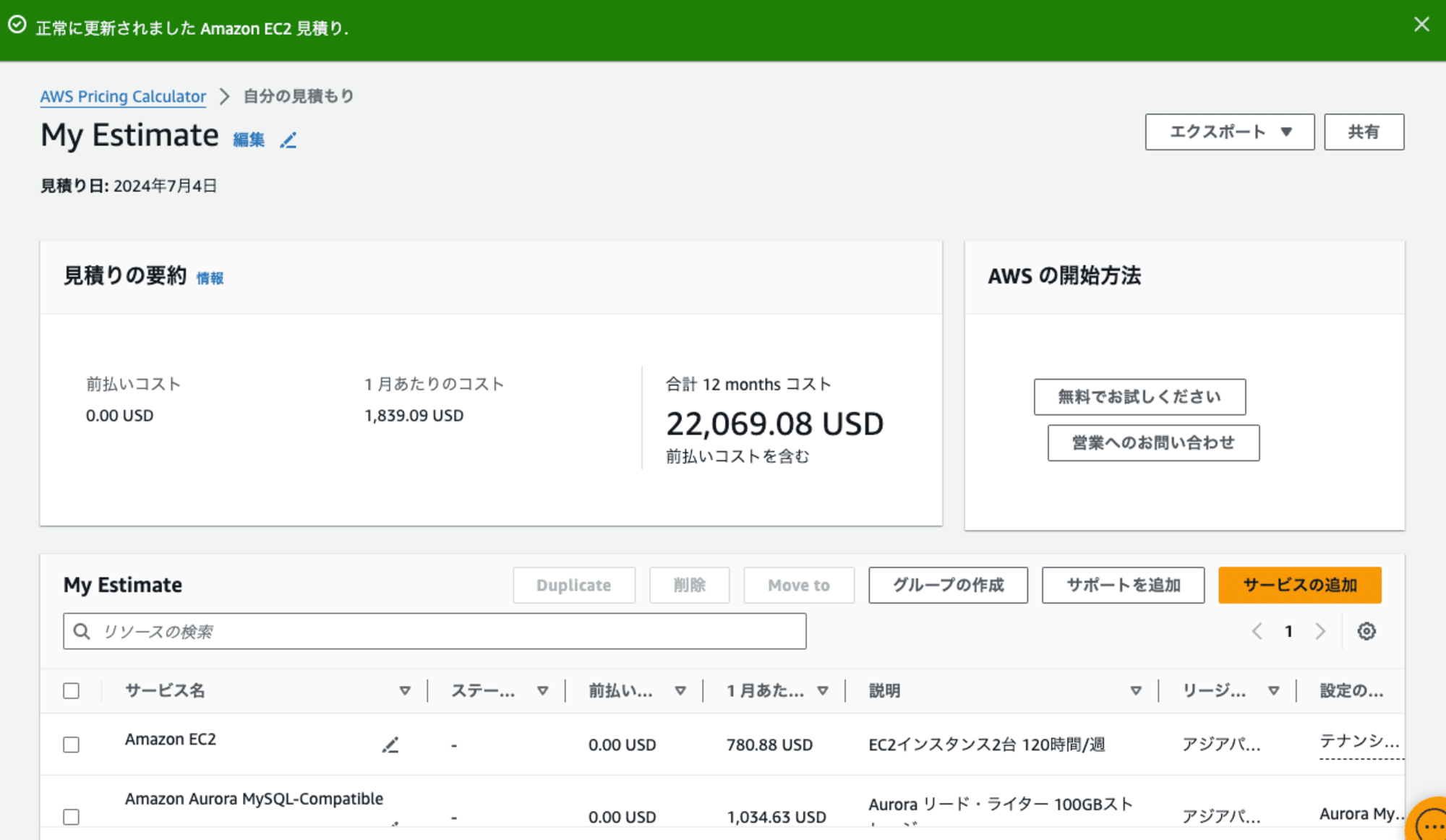This screenshot has width=1446, height=840.
Task: Click the 情報 info link
Action: (x=210, y=278)
